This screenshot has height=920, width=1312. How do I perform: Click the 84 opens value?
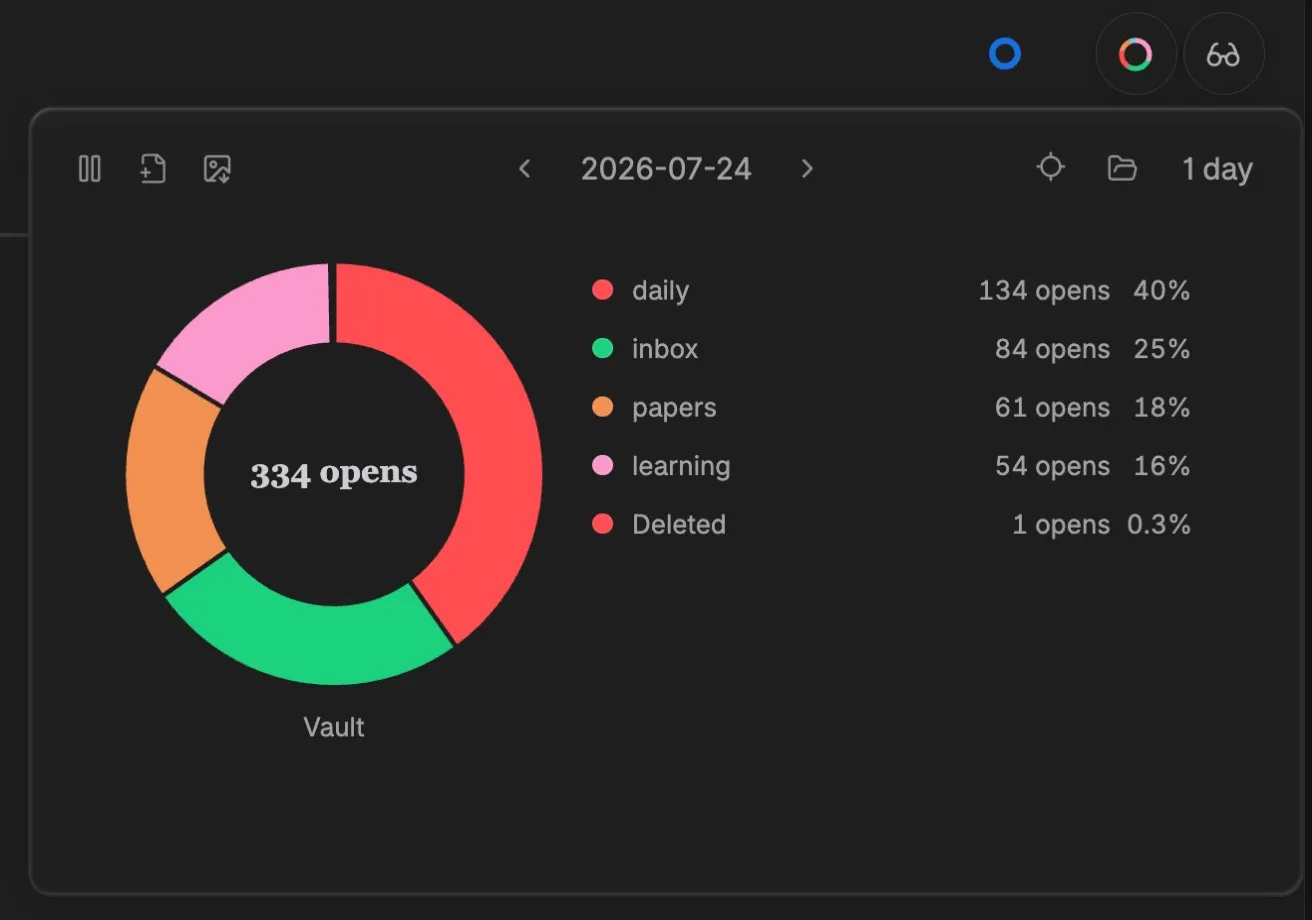(x=1052, y=349)
